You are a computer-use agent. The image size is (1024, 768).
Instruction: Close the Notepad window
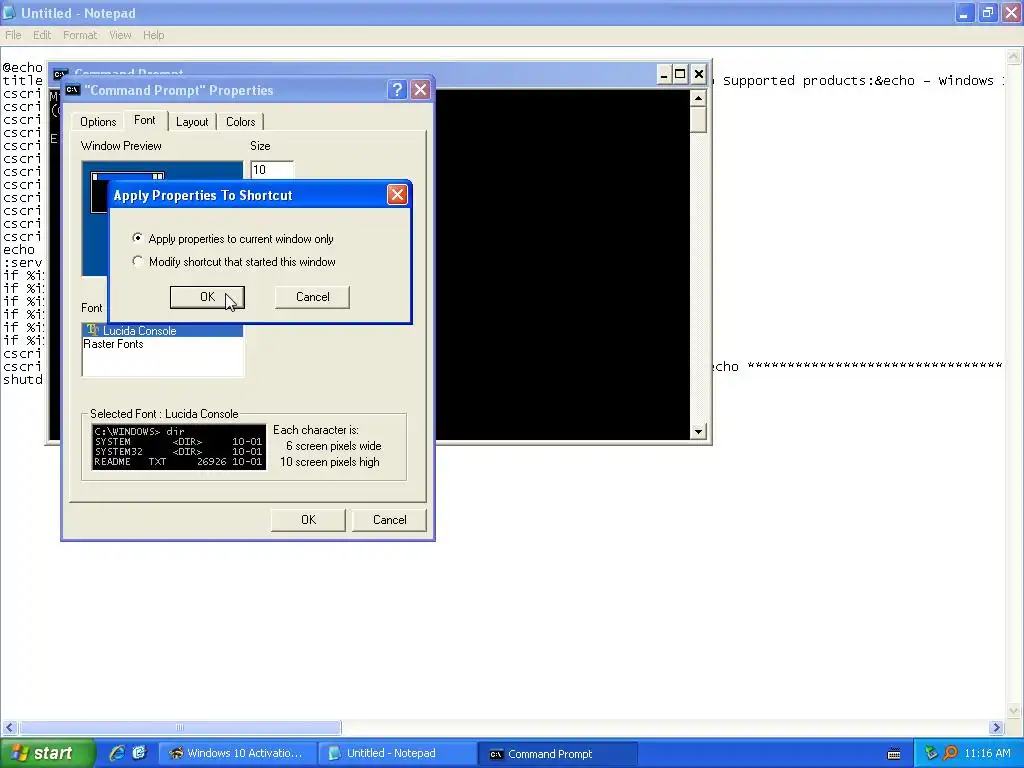pos(1012,13)
